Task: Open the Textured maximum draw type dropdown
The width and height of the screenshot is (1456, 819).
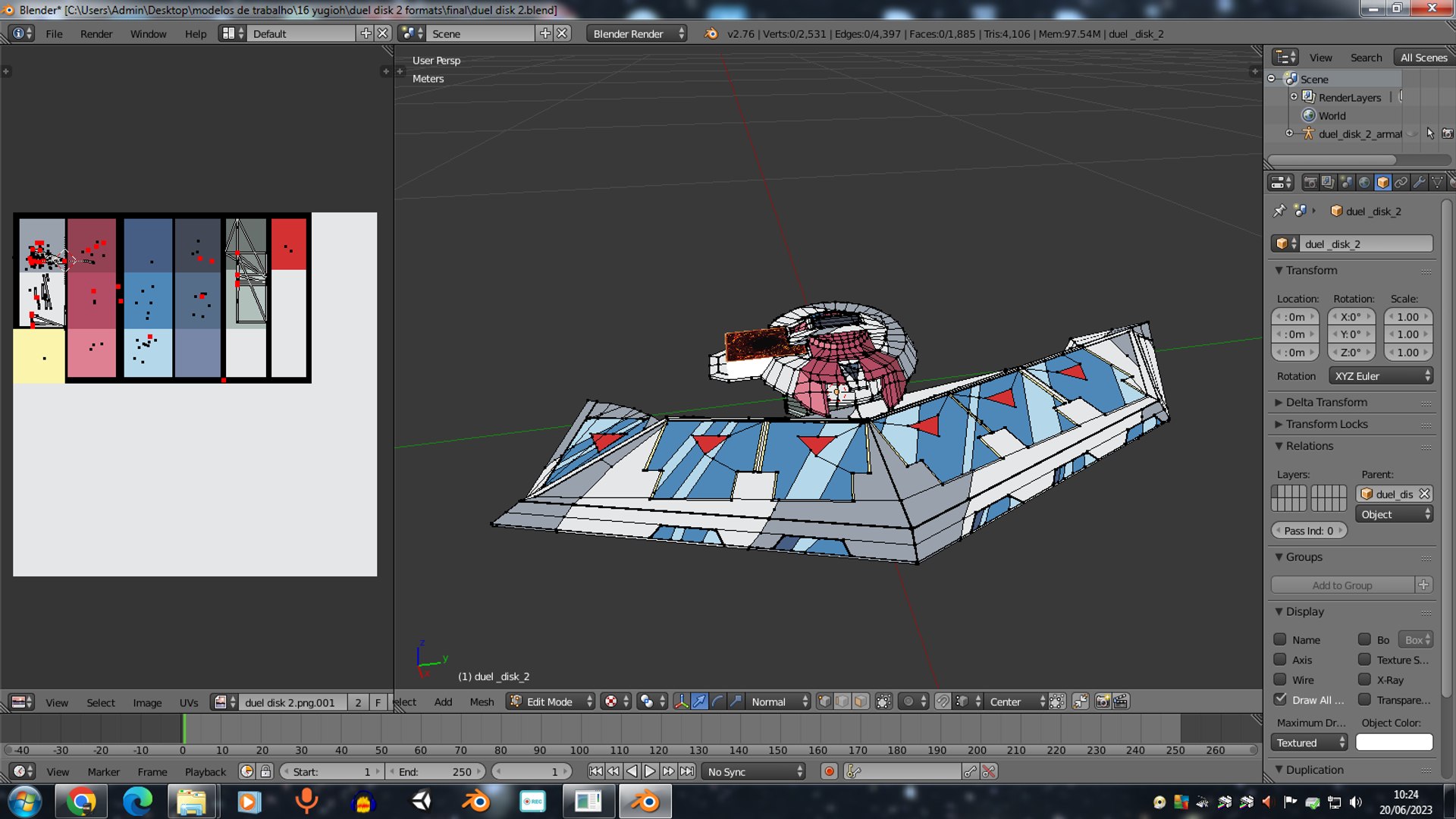Action: [x=1309, y=742]
